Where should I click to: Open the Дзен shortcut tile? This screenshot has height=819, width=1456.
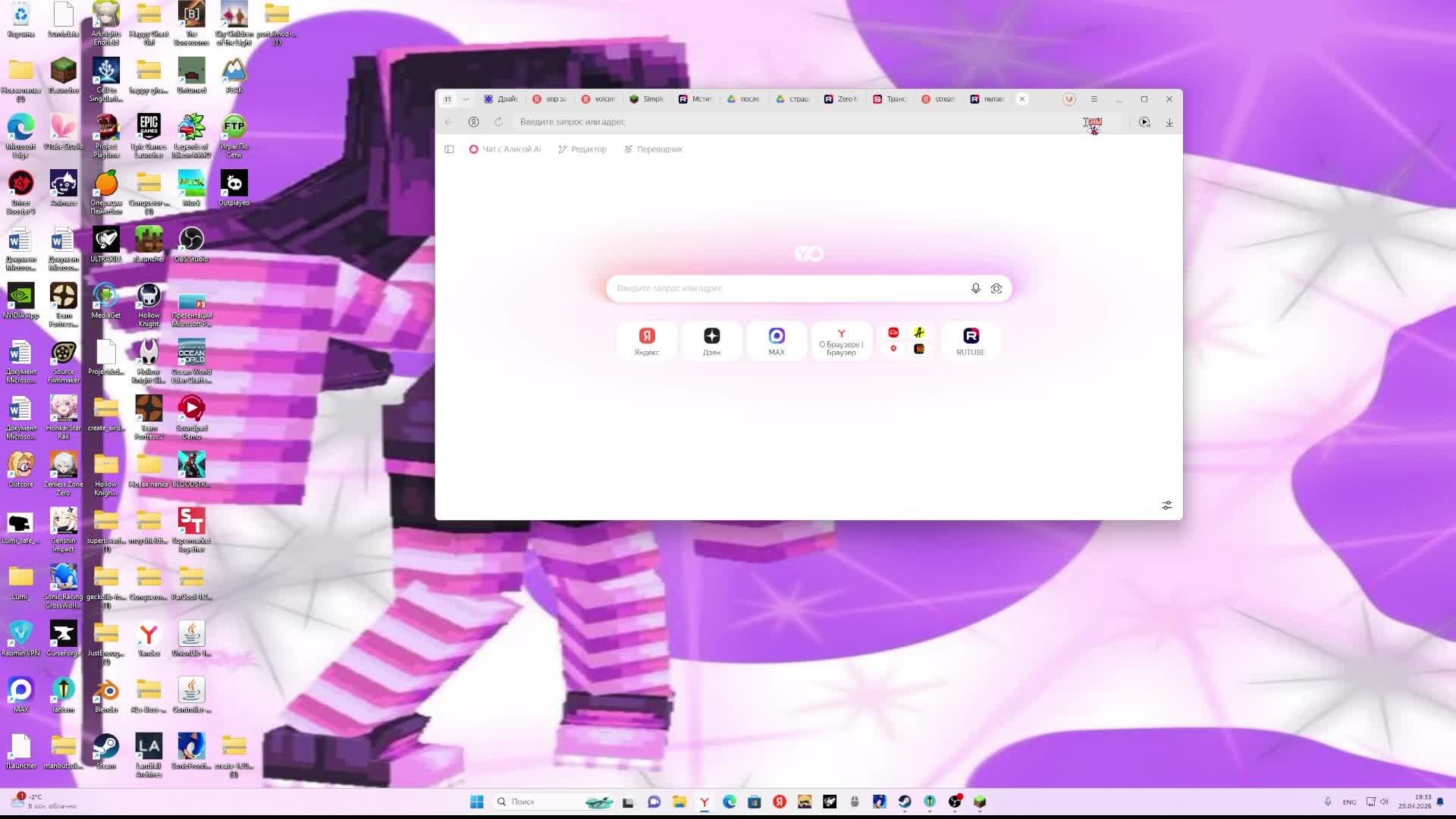point(711,340)
